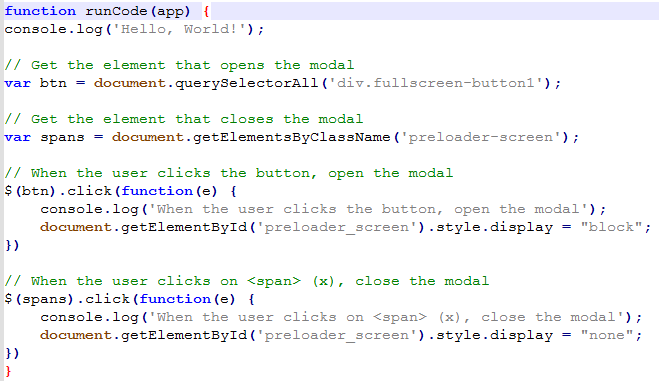The width and height of the screenshot is (659, 381).
Task: Click the comment 'Get the element that opens the modal'
Action: coord(179,65)
